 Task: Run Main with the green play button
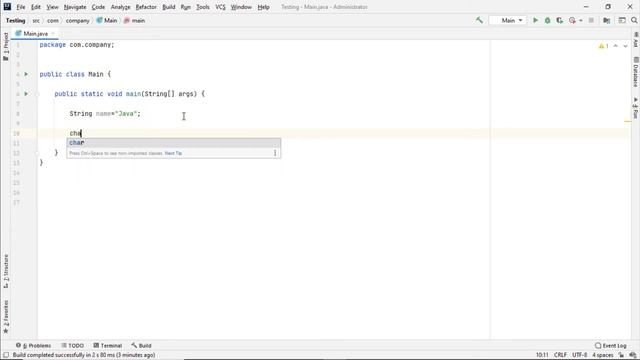[535, 20]
